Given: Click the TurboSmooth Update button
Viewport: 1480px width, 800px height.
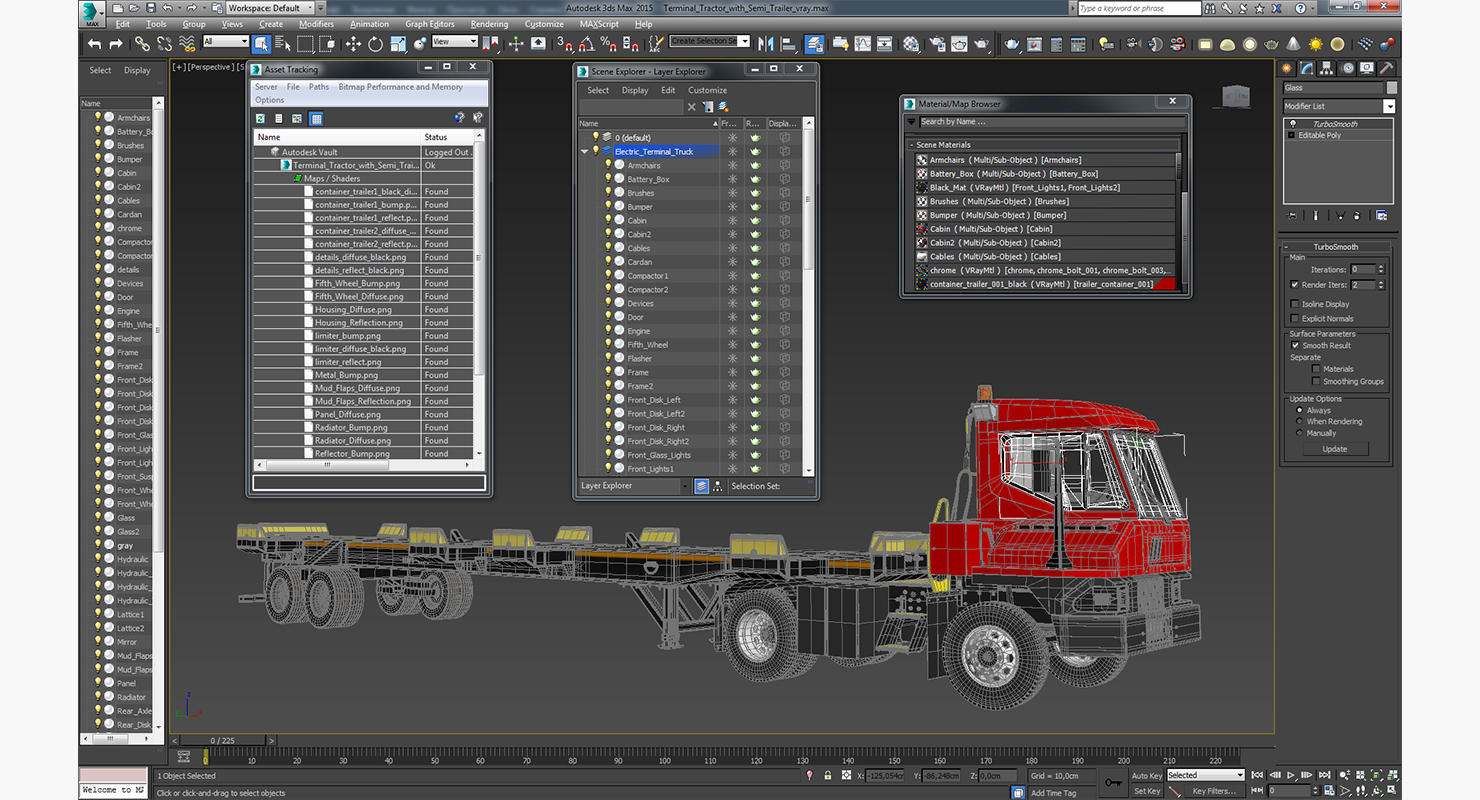Looking at the screenshot, I should [x=1335, y=449].
